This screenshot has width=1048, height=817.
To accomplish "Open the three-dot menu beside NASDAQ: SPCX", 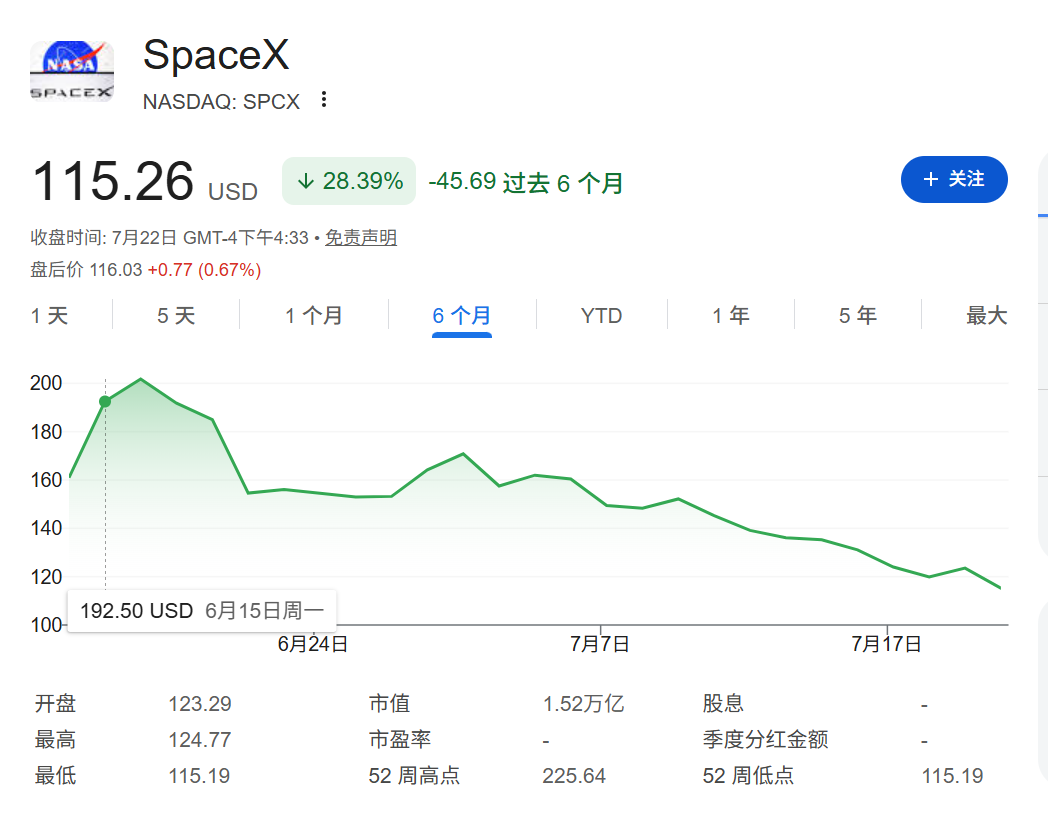I will [323, 100].
